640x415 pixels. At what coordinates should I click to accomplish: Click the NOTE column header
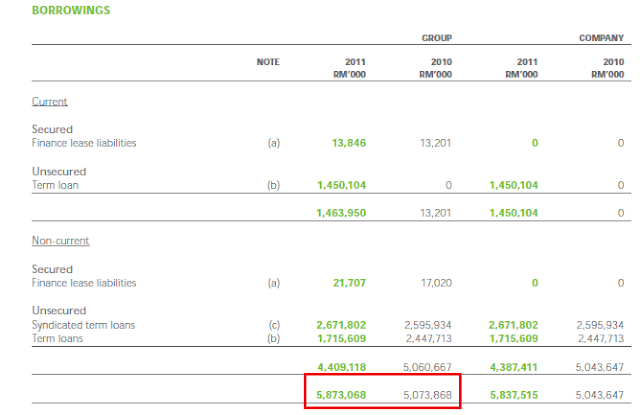tap(268, 62)
